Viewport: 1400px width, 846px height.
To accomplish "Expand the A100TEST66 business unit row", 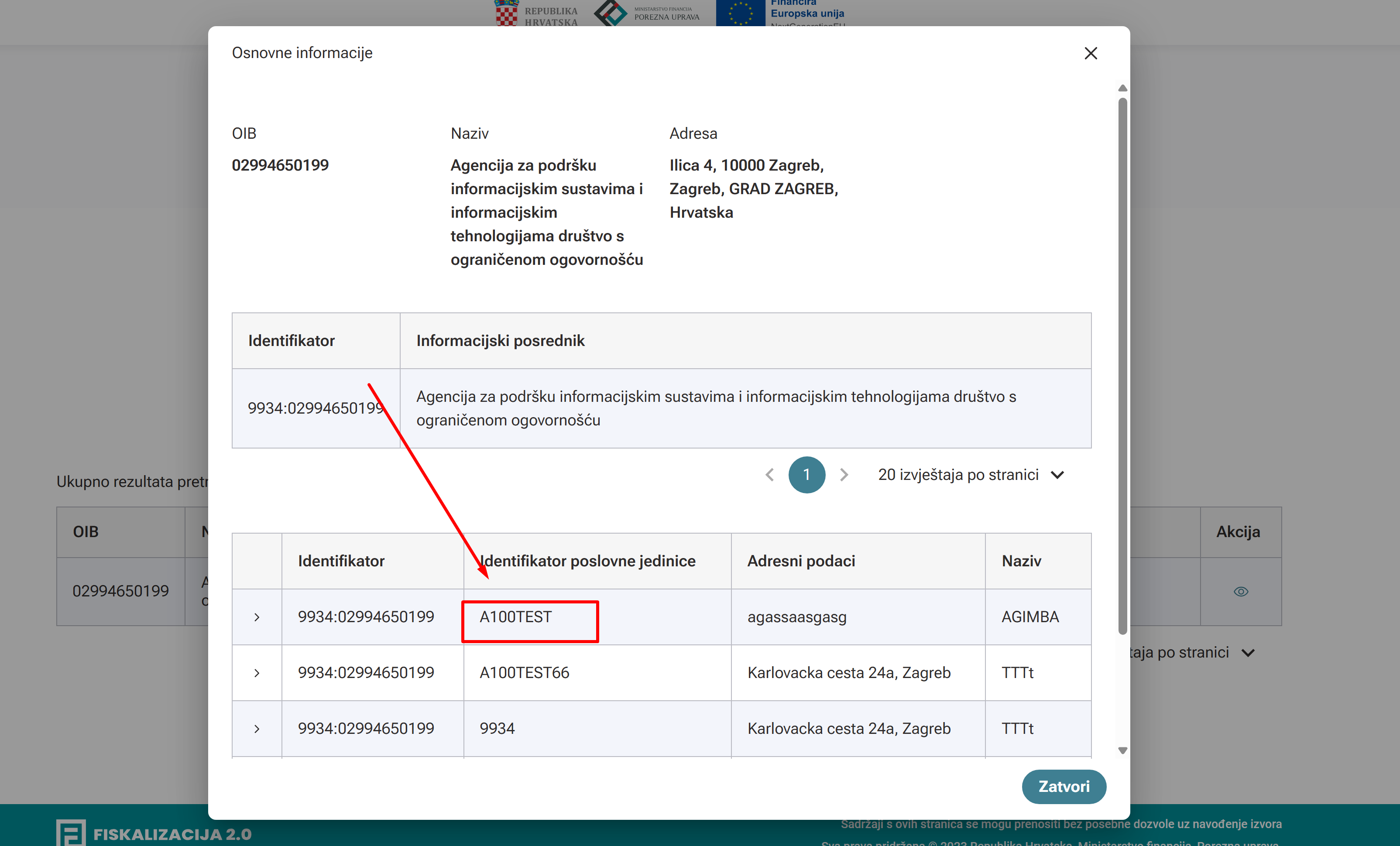I will click(257, 673).
